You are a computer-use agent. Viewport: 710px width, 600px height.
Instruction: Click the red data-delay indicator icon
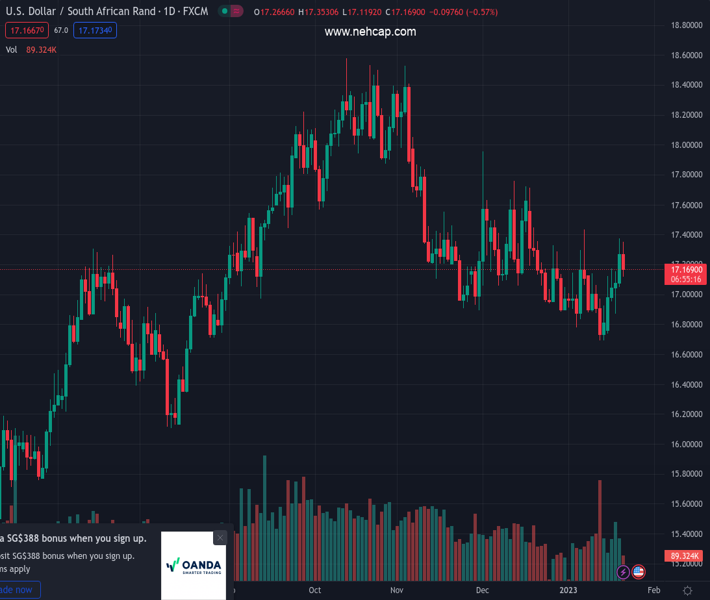(238, 12)
